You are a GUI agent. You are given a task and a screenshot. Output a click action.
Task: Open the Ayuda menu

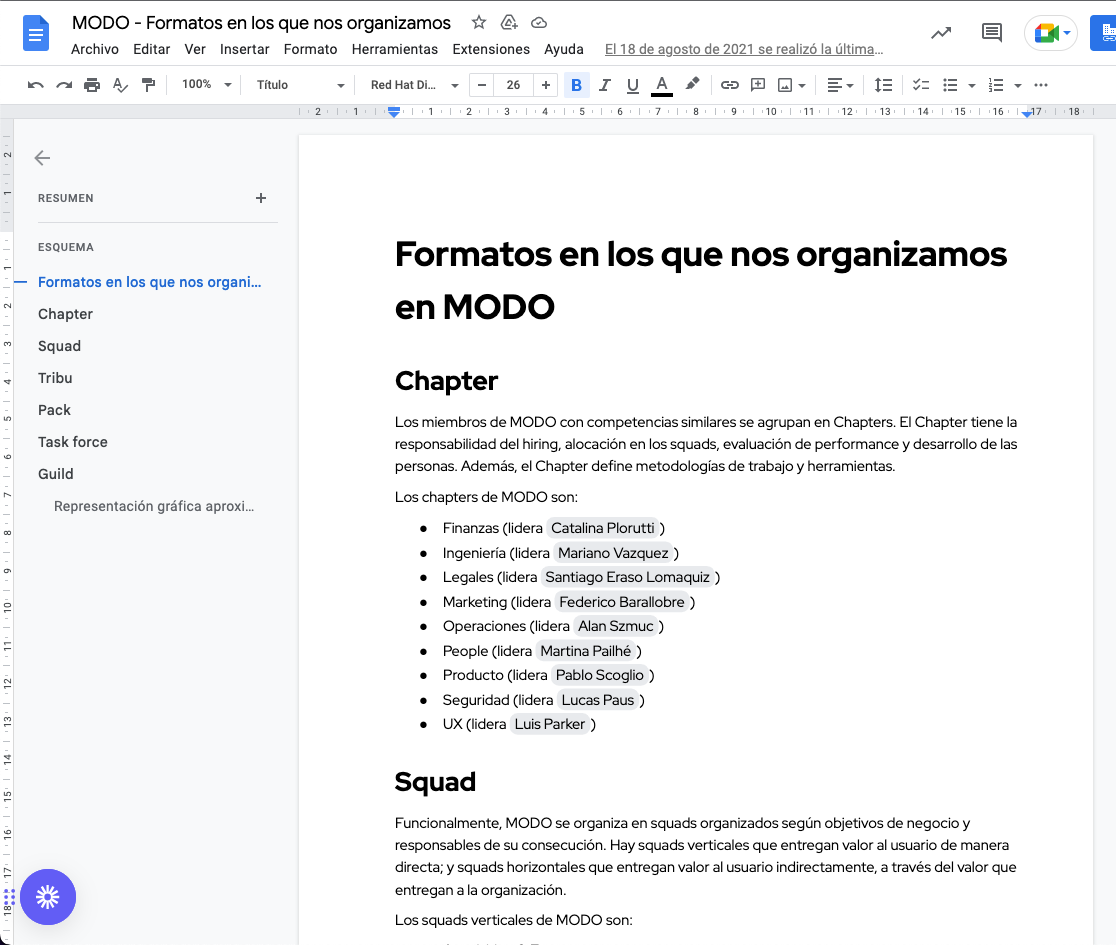click(x=564, y=49)
